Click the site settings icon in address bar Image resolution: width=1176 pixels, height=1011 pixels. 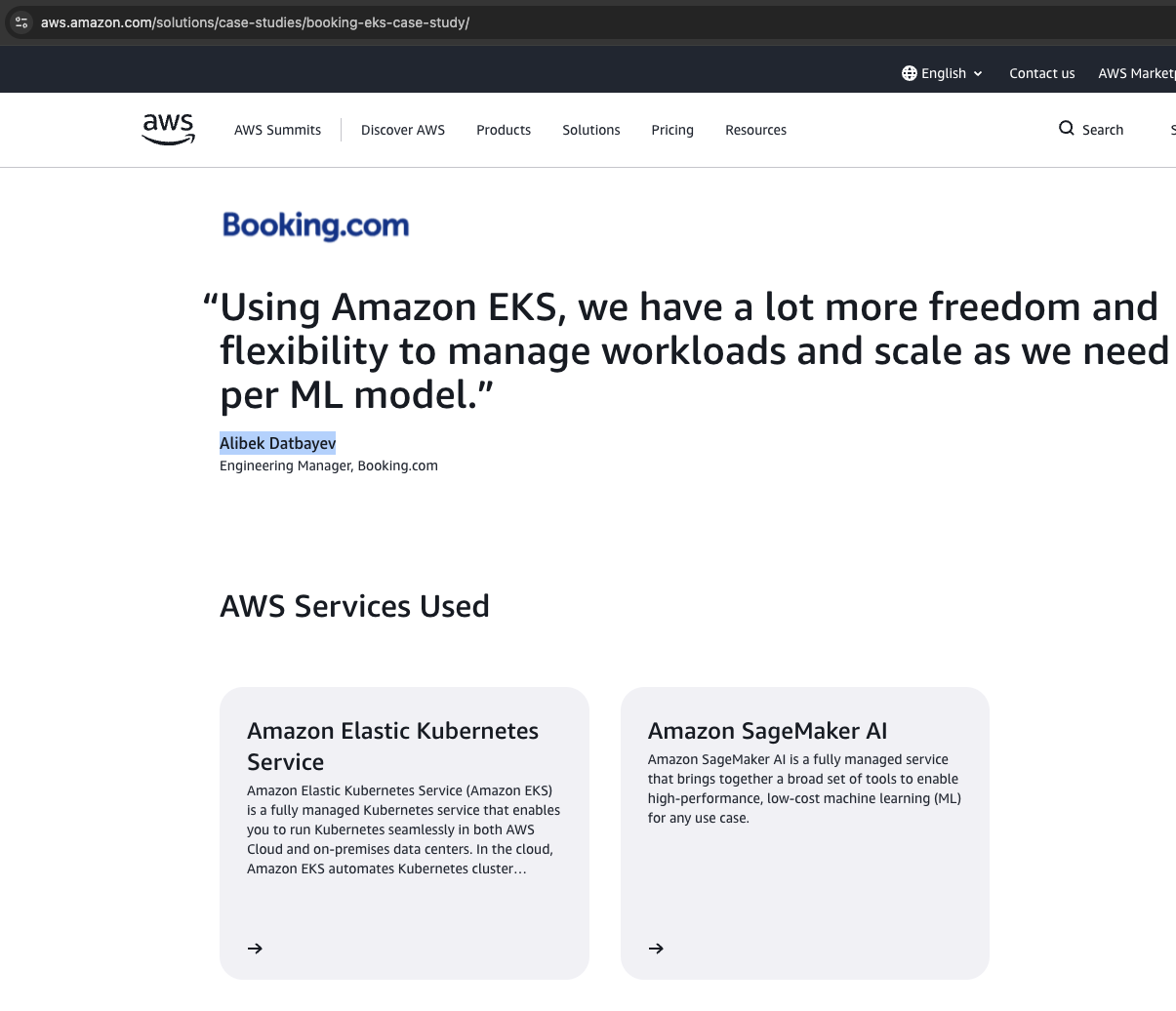click(x=21, y=22)
